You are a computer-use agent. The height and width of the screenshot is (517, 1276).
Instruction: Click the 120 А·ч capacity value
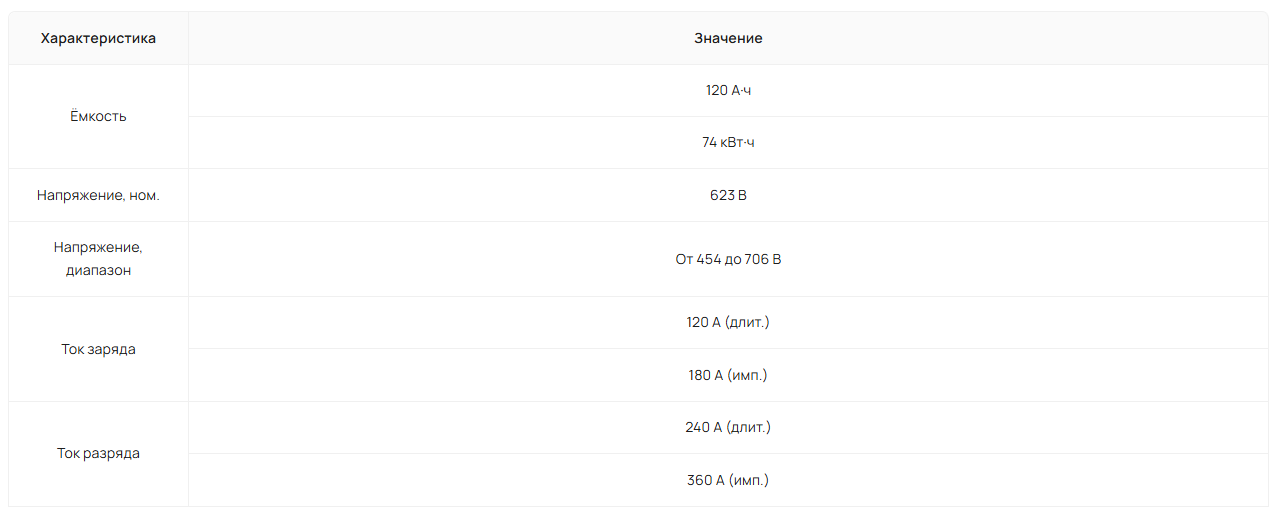coord(728,90)
